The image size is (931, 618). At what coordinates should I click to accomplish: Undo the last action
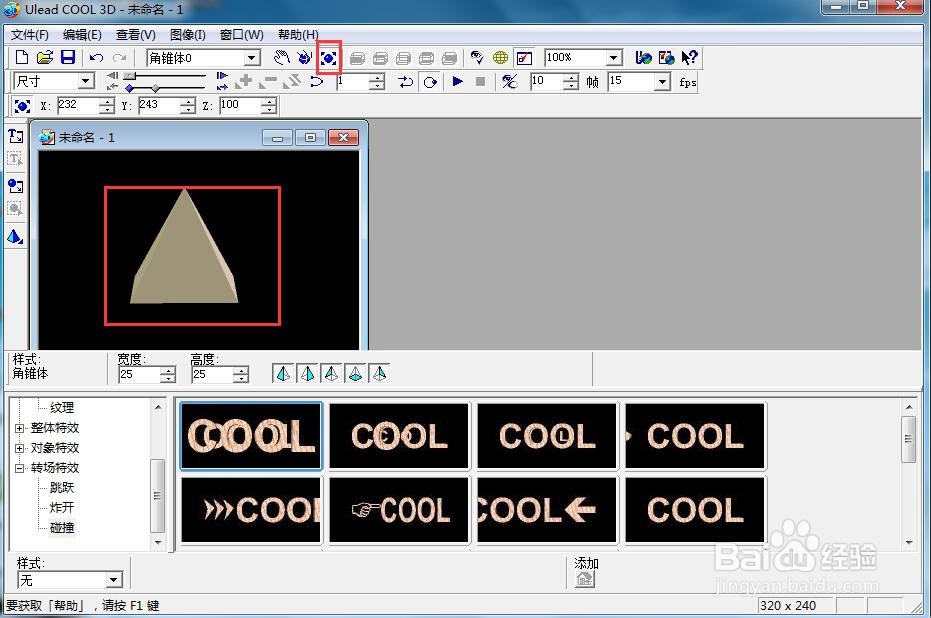96,58
